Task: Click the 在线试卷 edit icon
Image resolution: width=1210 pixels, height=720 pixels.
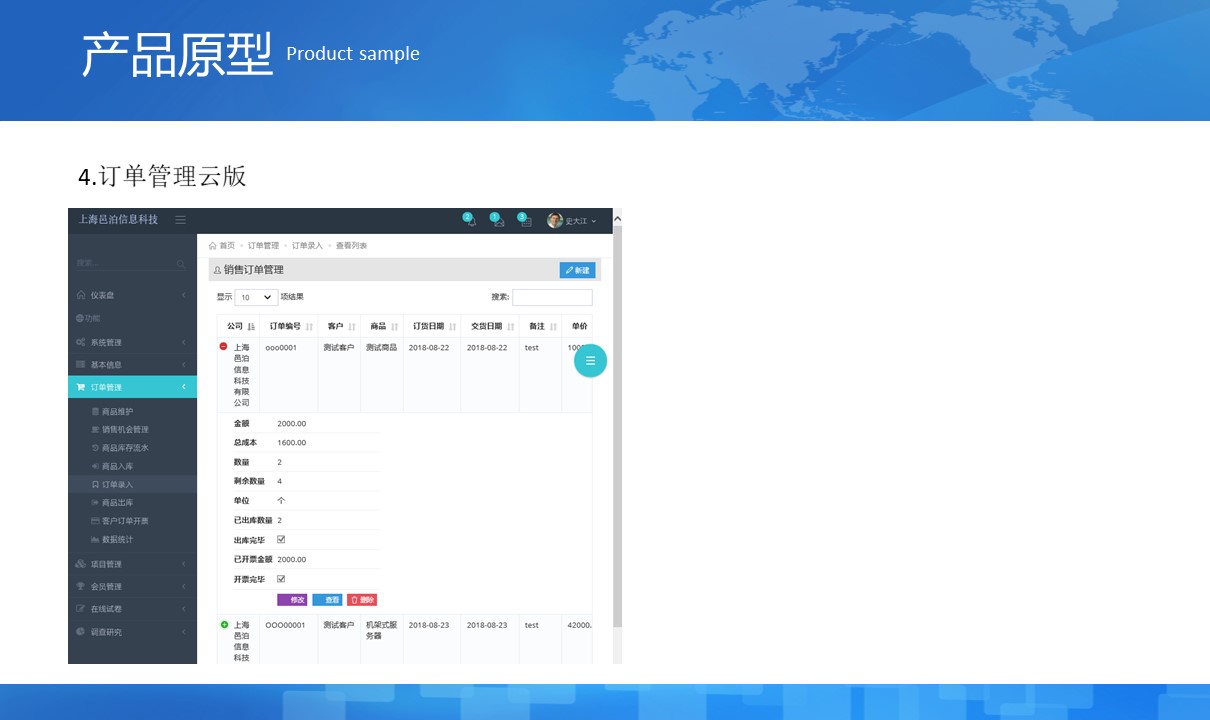Action: click(x=81, y=608)
